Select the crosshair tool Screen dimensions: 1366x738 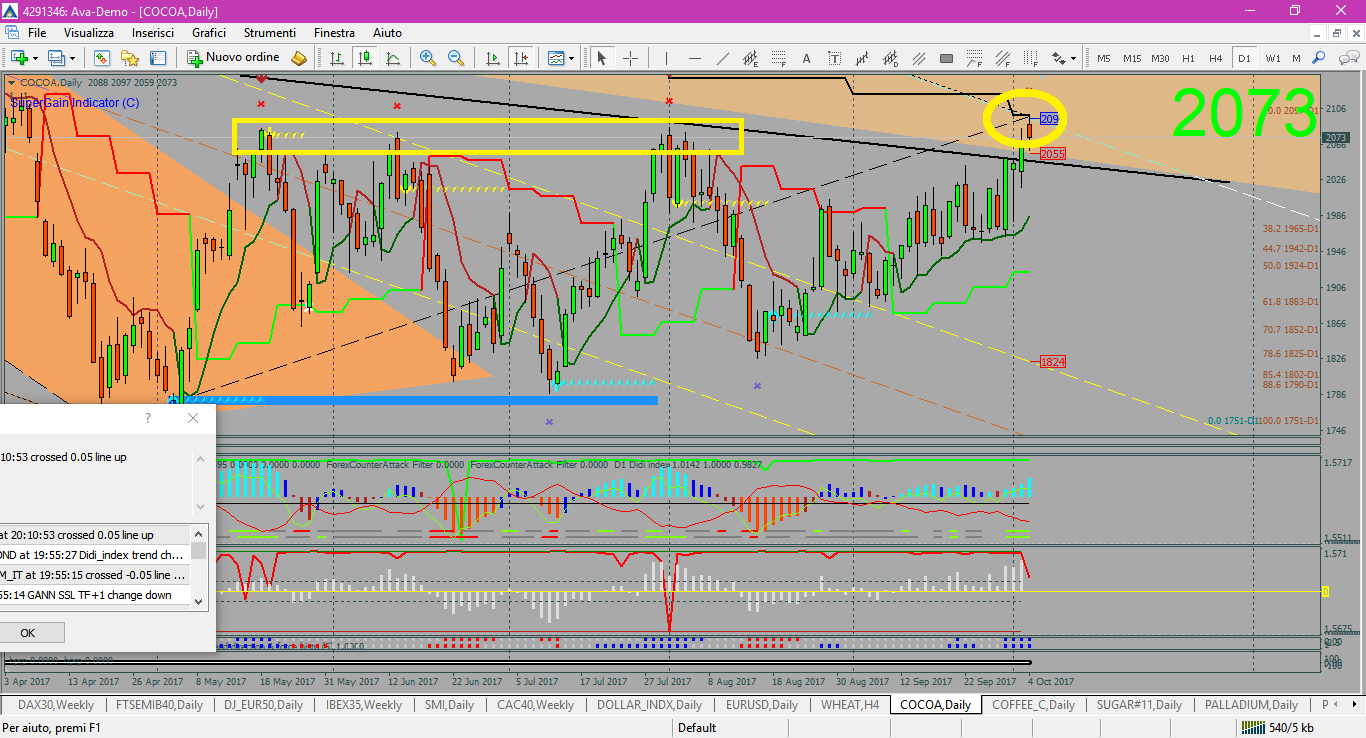tap(631, 58)
